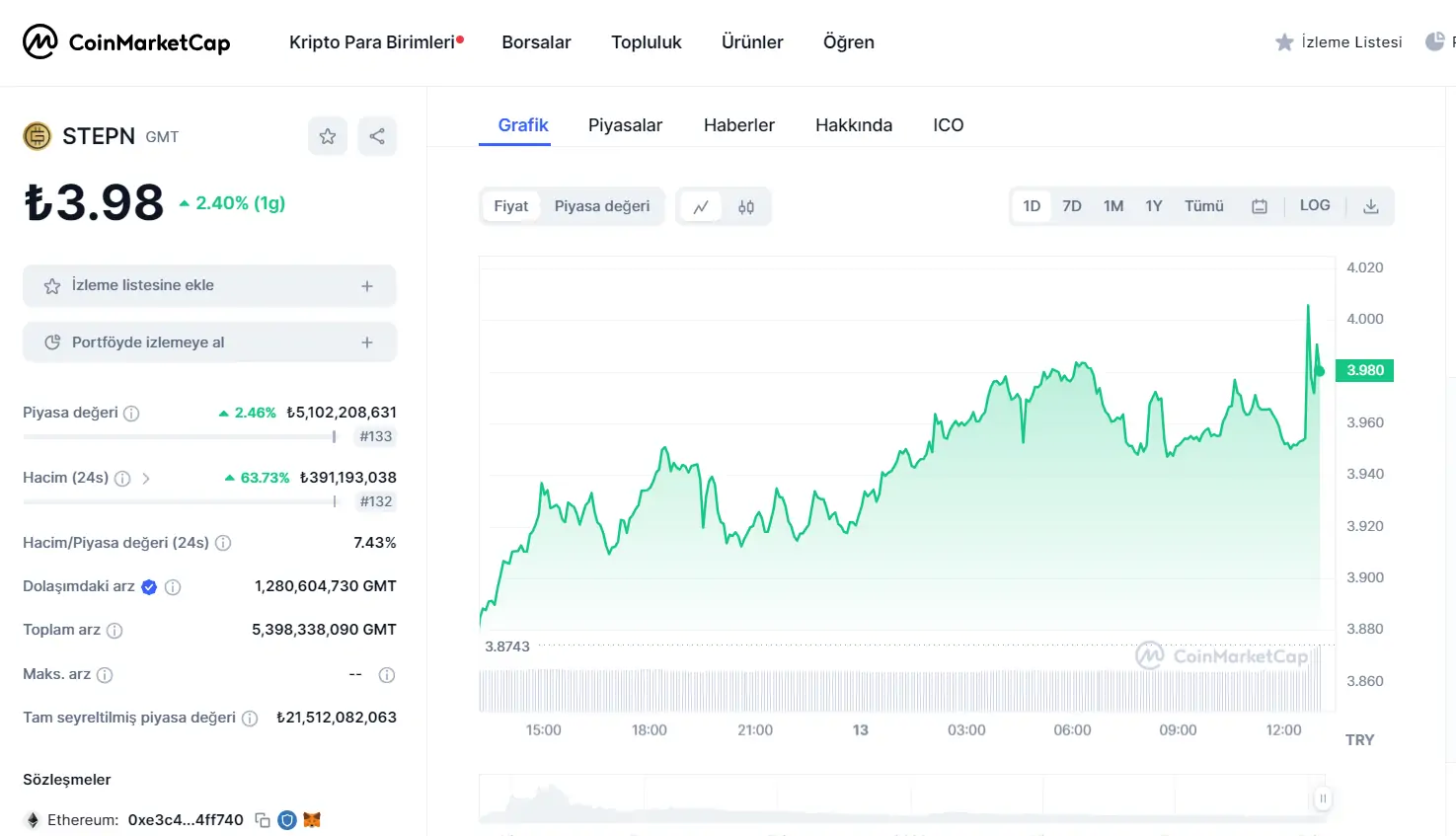Click Portföyde izlemeye al button
This screenshot has width=1456, height=836.
[x=209, y=342]
